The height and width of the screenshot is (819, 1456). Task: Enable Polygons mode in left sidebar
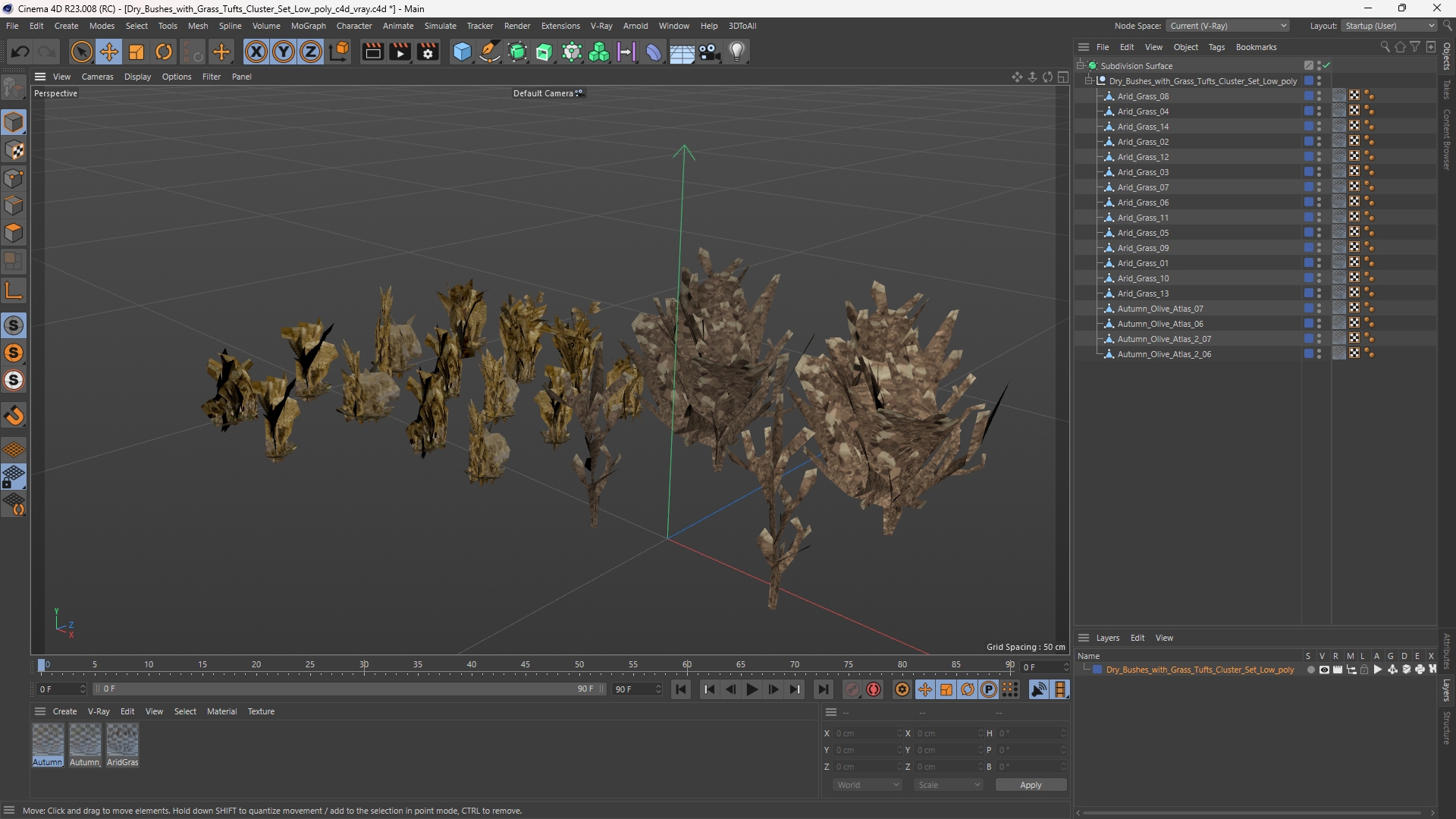(14, 233)
